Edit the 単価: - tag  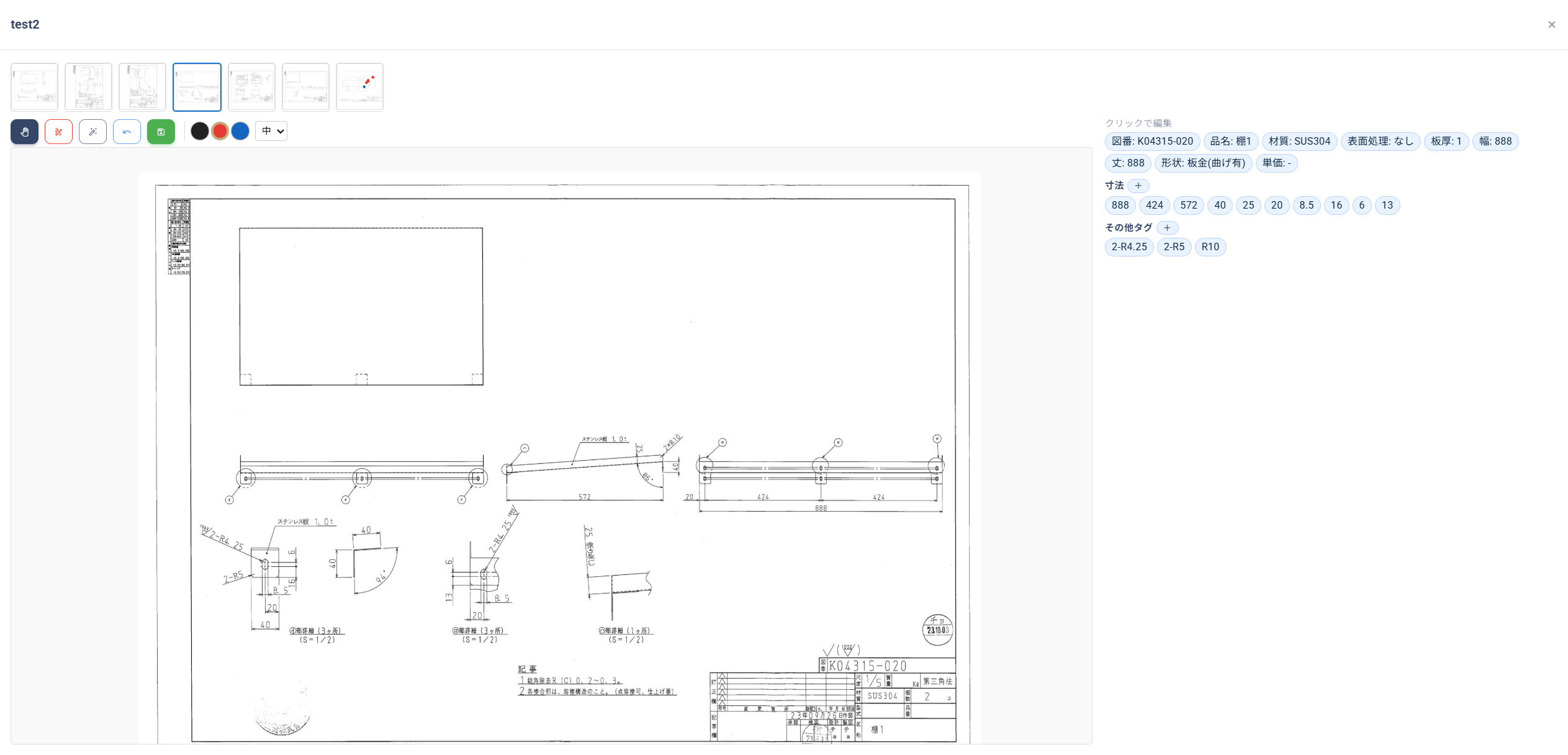click(1276, 163)
